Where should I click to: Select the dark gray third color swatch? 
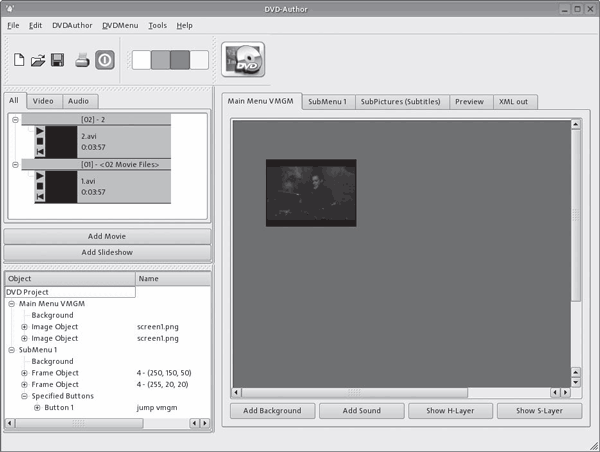tap(180, 60)
